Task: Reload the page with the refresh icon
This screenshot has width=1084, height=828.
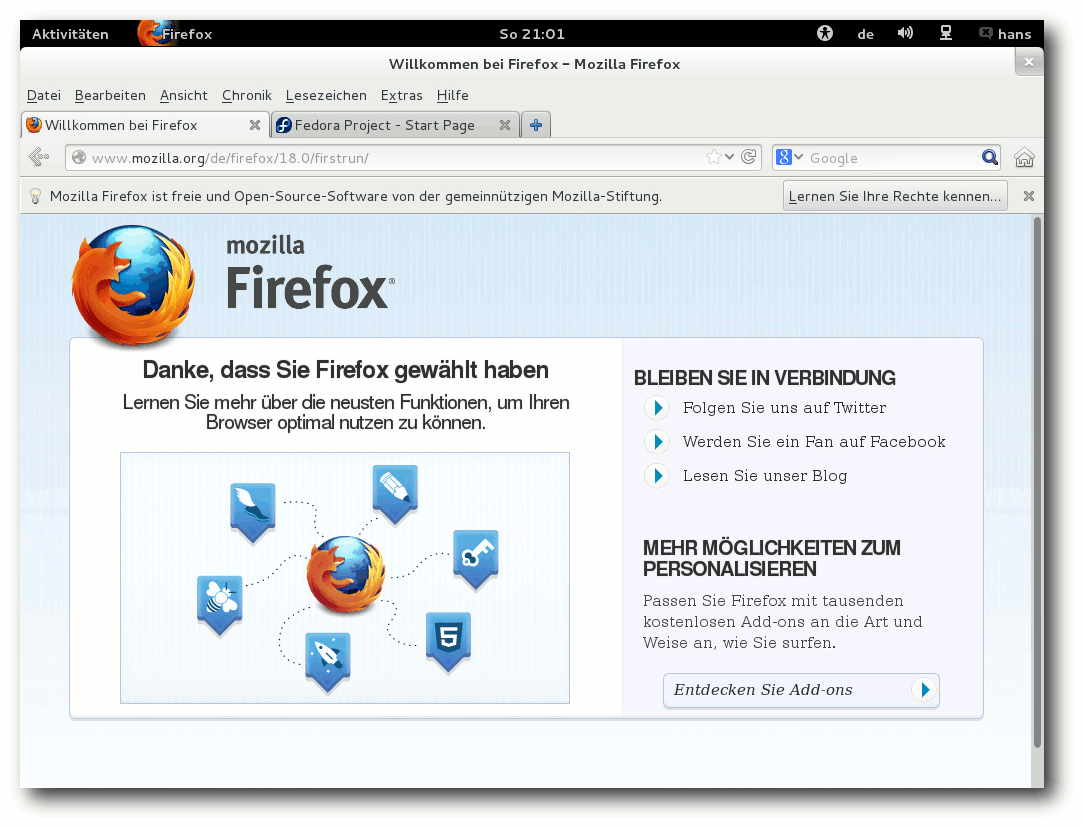Action: click(748, 157)
